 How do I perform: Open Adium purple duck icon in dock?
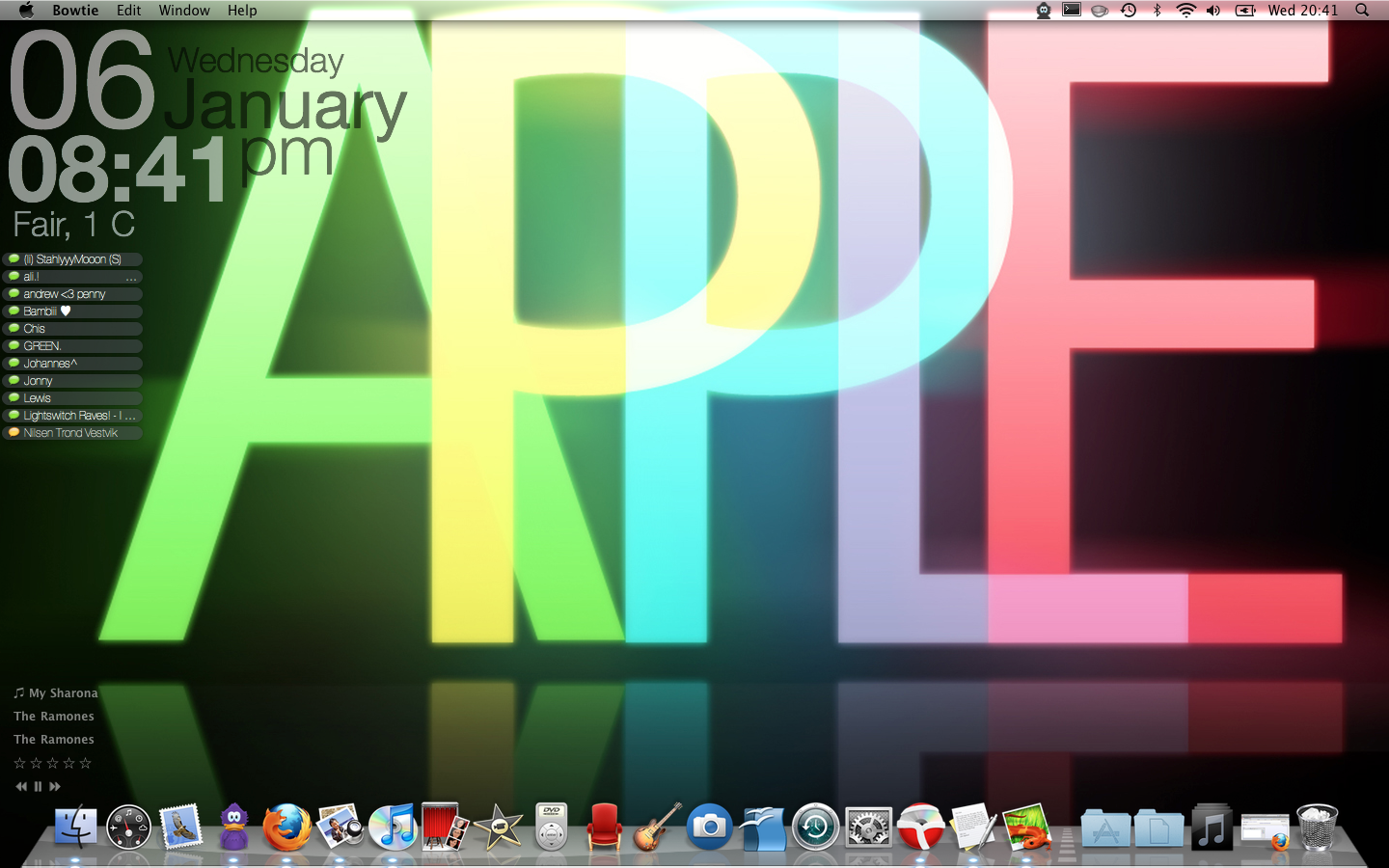pyautogui.click(x=233, y=827)
